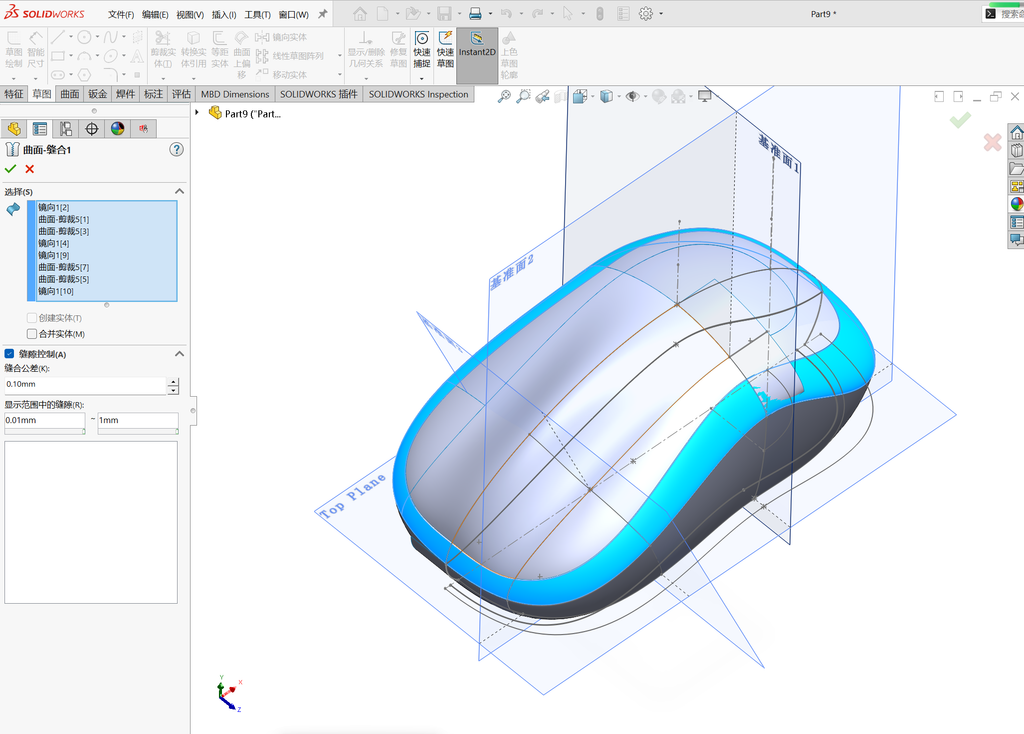1024x734 pixels.
Task: Click the 显示/删除几何关系 tool
Action: [x=366, y=50]
